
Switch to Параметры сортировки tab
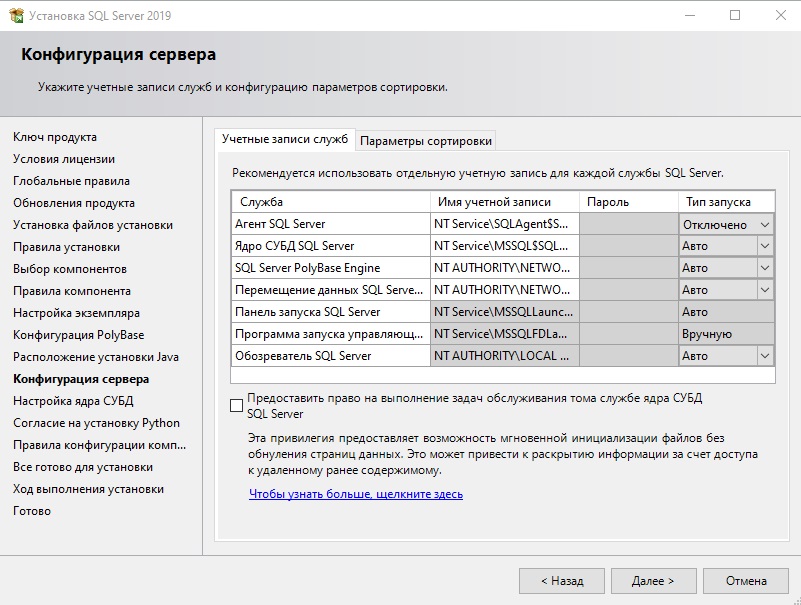[x=426, y=141]
